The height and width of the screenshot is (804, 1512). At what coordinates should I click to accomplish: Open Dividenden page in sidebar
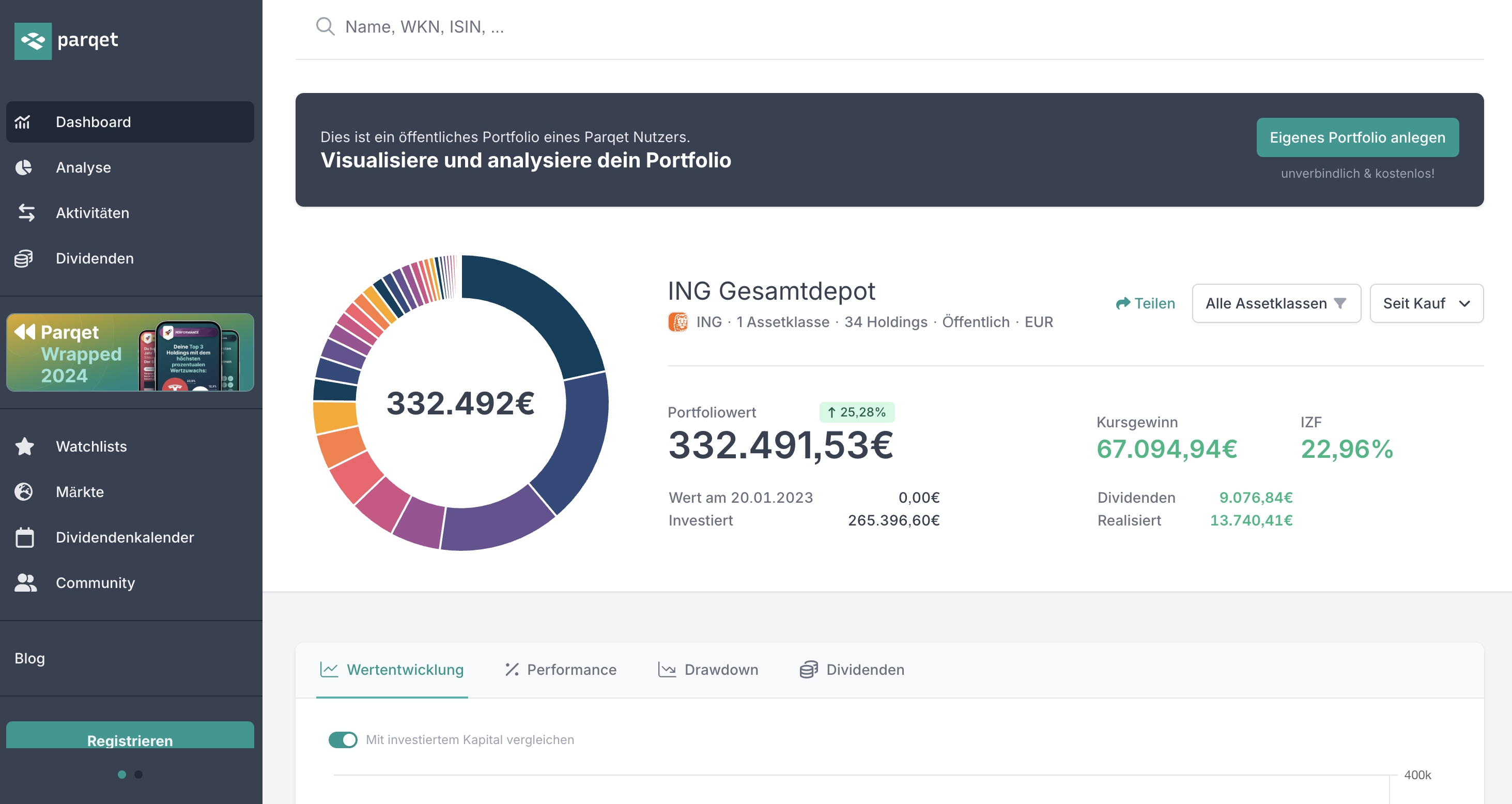pyautogui.click(x=130, y=258)
